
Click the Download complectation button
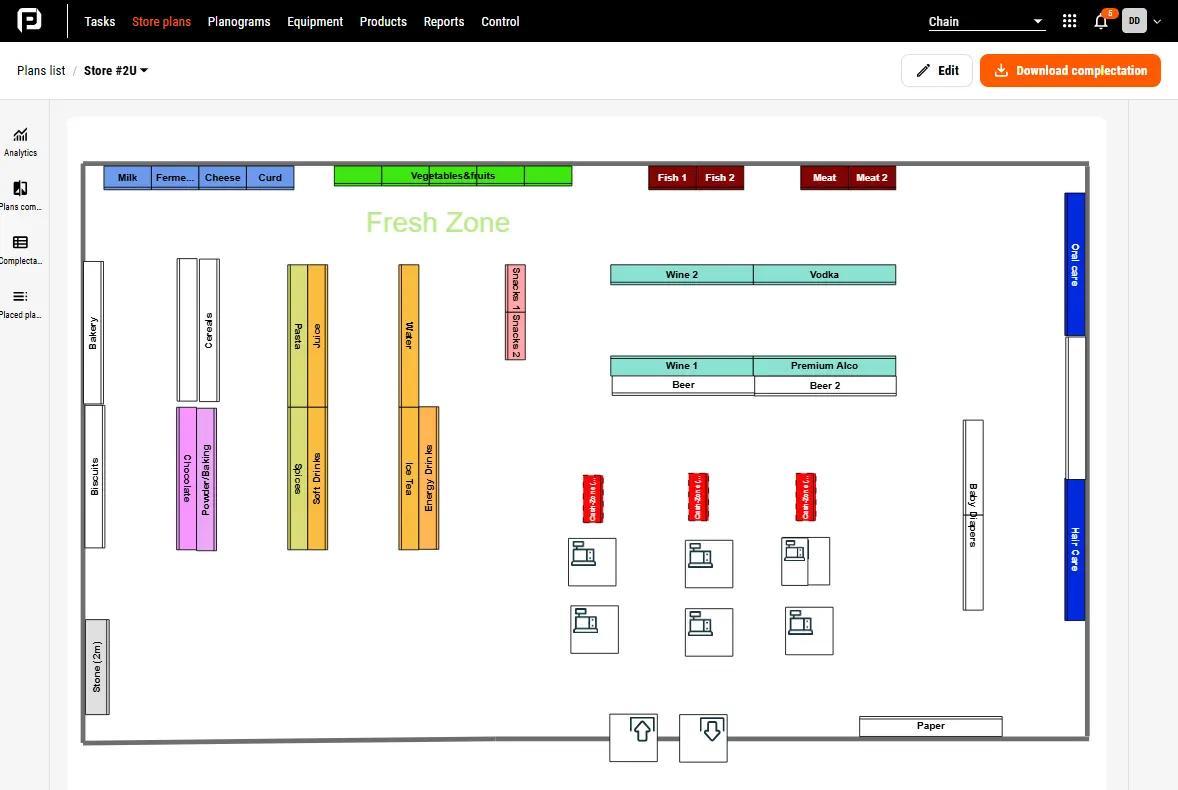click(x=1070, y=70)
